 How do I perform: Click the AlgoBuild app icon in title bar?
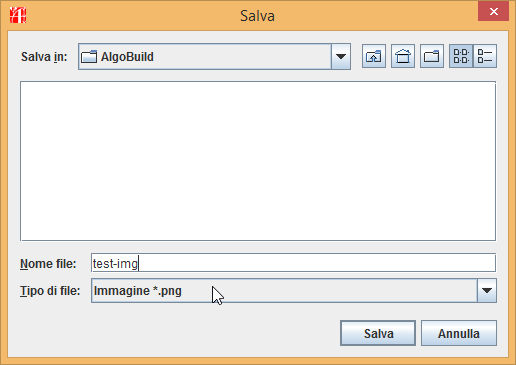(18, 15)
